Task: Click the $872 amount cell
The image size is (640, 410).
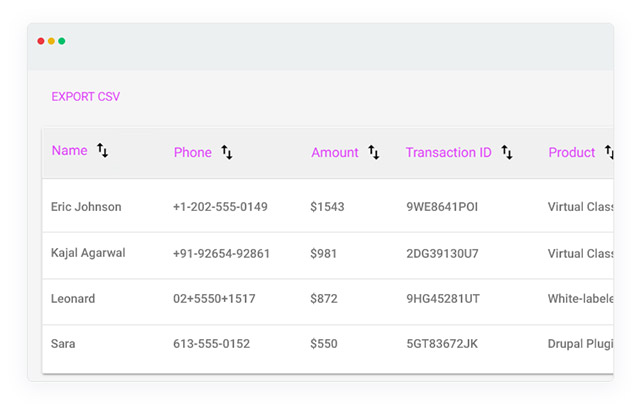Action: [324, 299]
